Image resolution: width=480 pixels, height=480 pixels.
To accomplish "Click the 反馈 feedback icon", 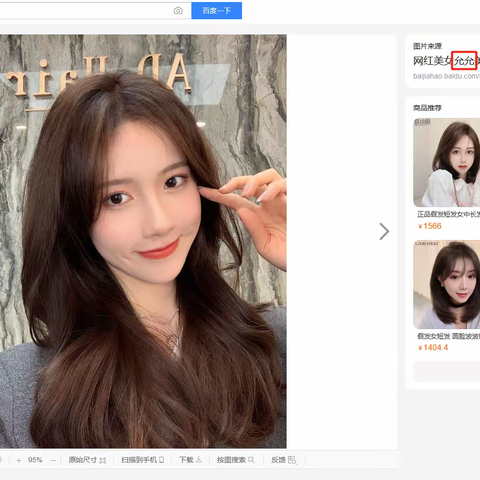I will 292,460.
